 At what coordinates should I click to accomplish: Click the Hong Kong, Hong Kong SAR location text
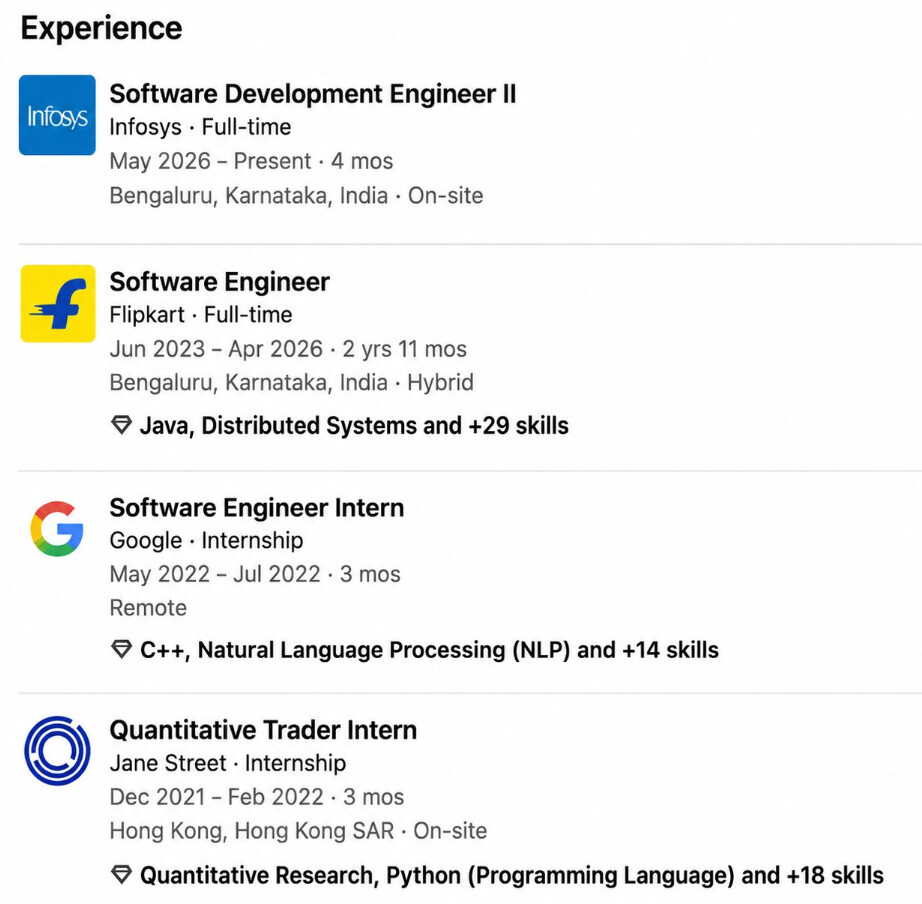coord(252,830)
